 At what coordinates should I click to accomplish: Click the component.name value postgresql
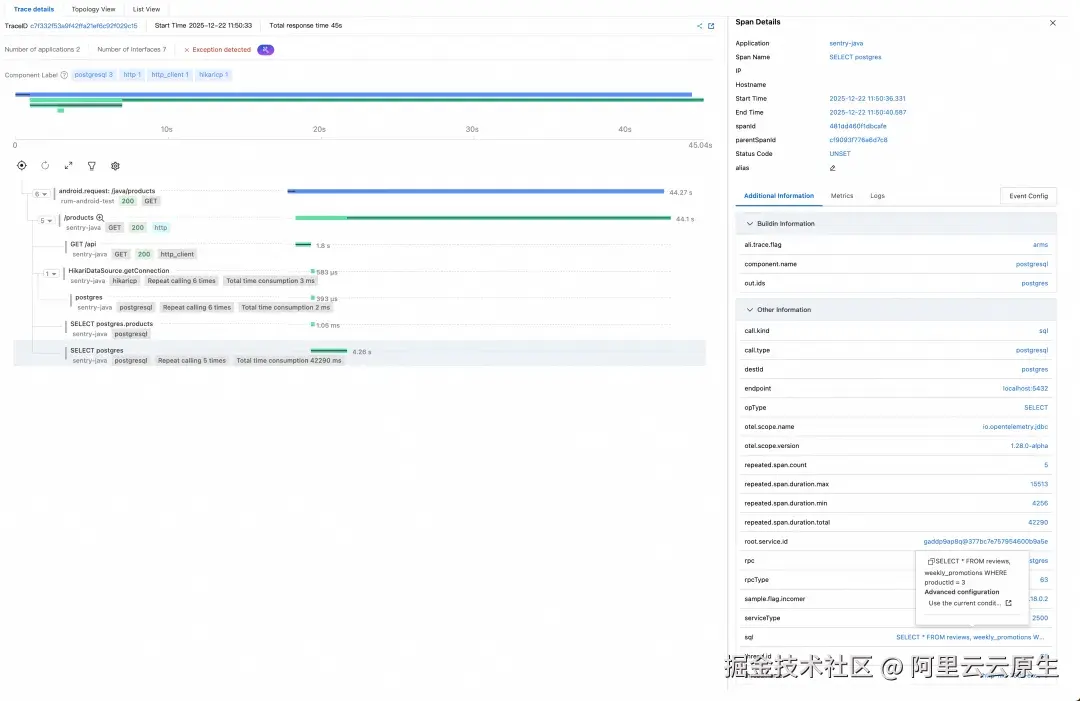coord(1032,264)
